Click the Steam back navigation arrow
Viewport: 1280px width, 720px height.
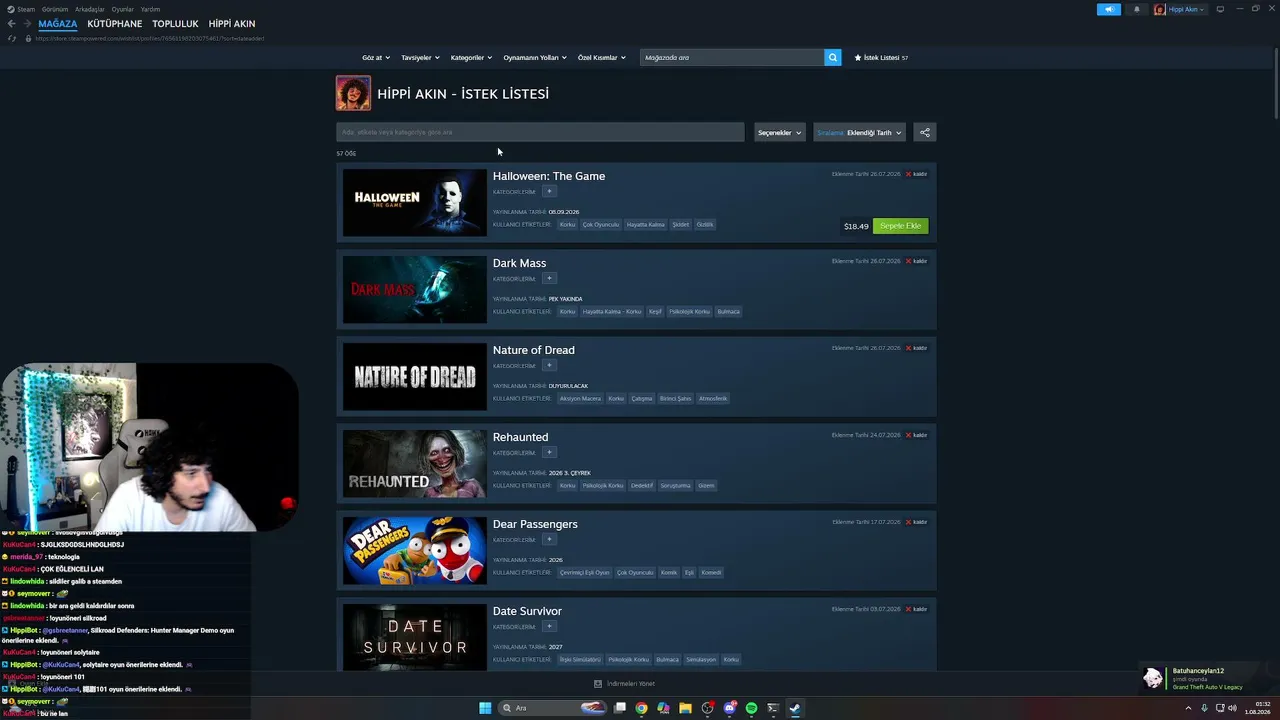12,23
